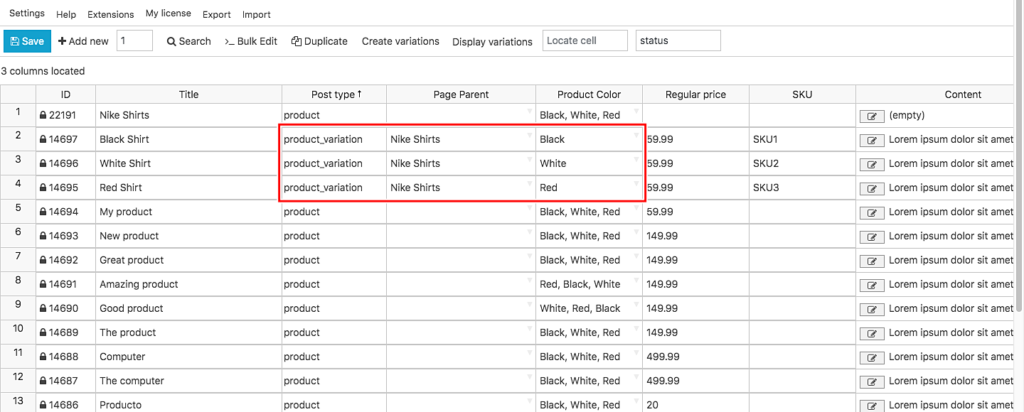The width and height of the screenshot is (1024, 412).
Task: Click the lock icon beside ID 14694
Action: tap(43, 212)
